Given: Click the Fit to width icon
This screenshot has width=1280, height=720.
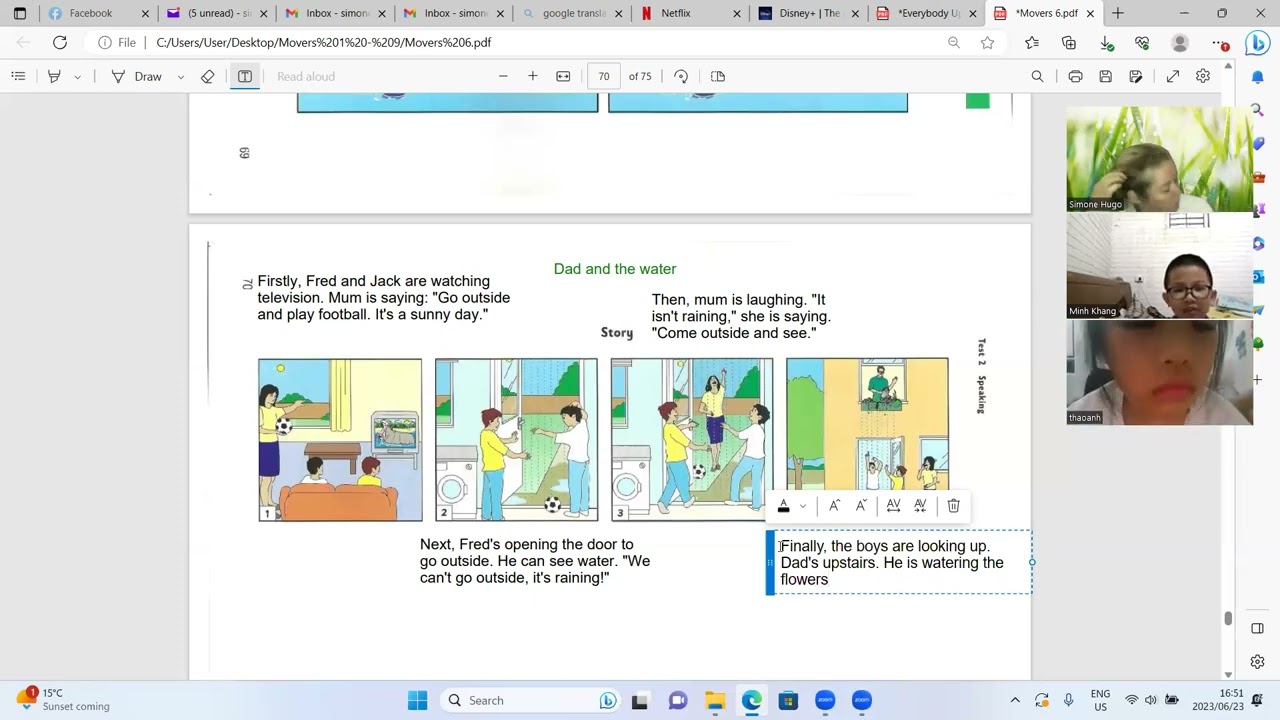Looking at the screenshot, I should point(563,76).
